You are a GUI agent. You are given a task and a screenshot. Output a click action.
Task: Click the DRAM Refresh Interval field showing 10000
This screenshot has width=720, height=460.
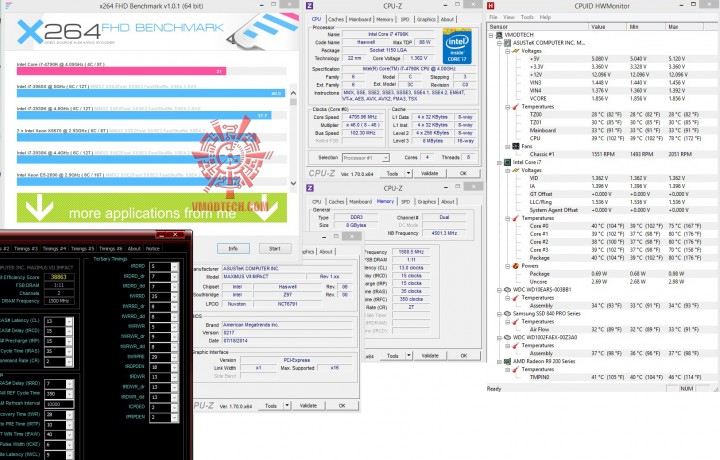[x=59, y=404]
